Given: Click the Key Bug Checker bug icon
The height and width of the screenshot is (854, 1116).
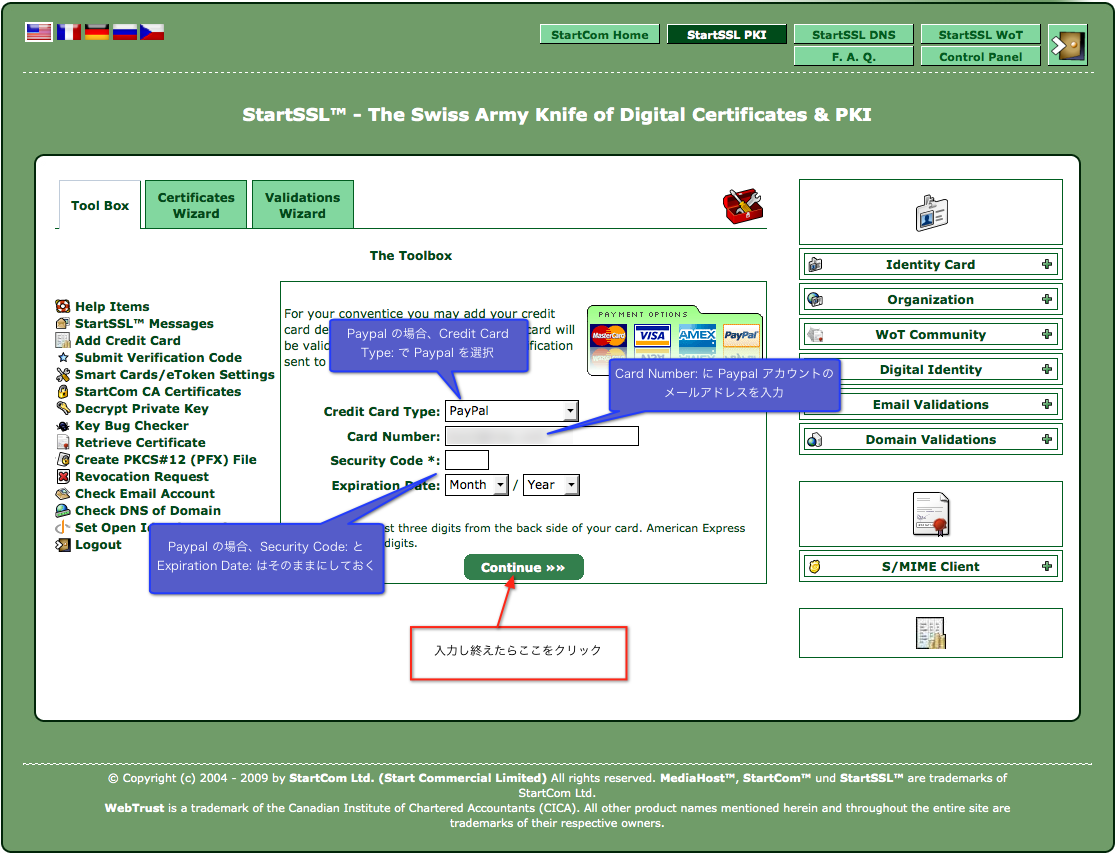Looking at the screenshot, I should (63, 426).
